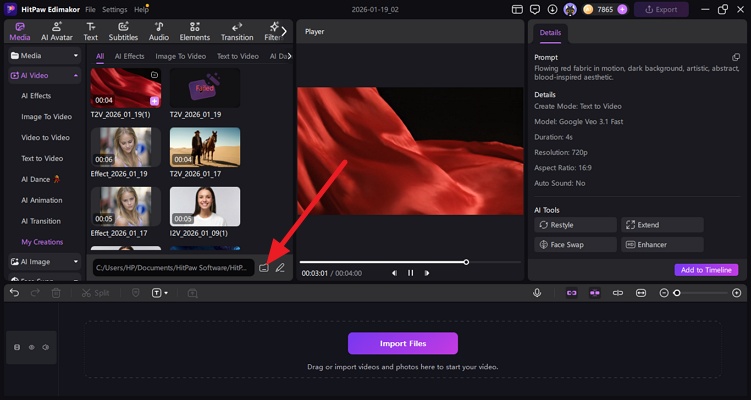Zoom out the timeline with minus icon

point(664,293)
